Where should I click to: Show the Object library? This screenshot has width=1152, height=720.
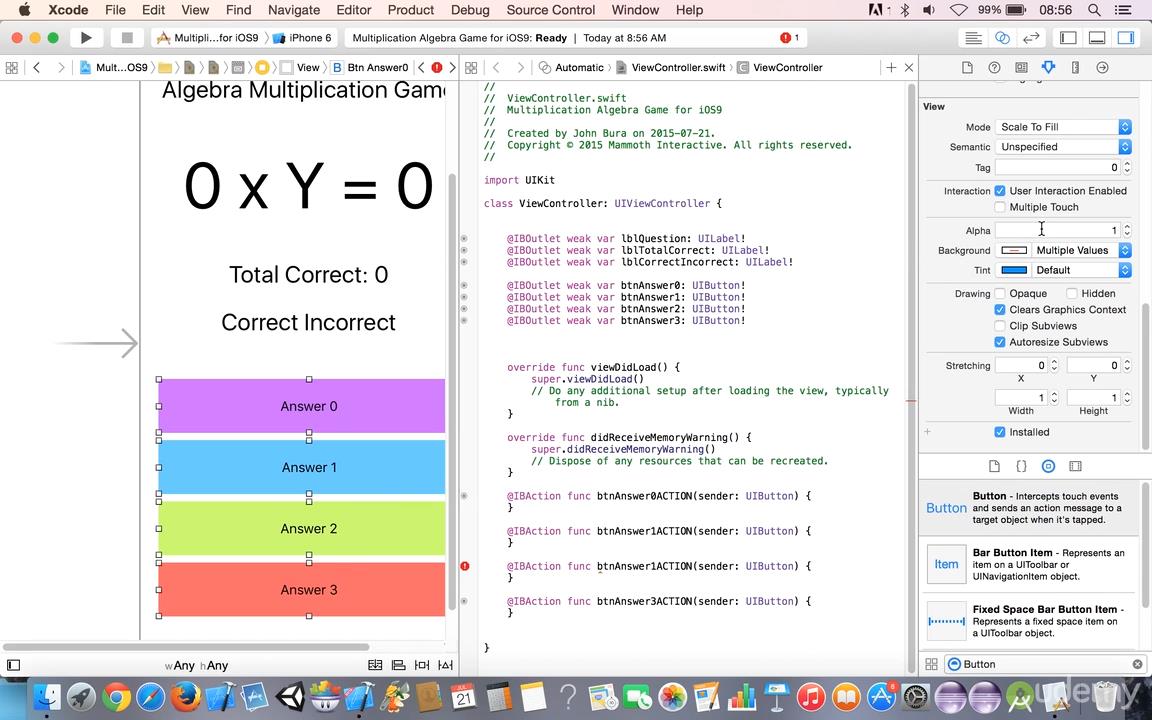pyautogui.click(x=1048, y=466)
